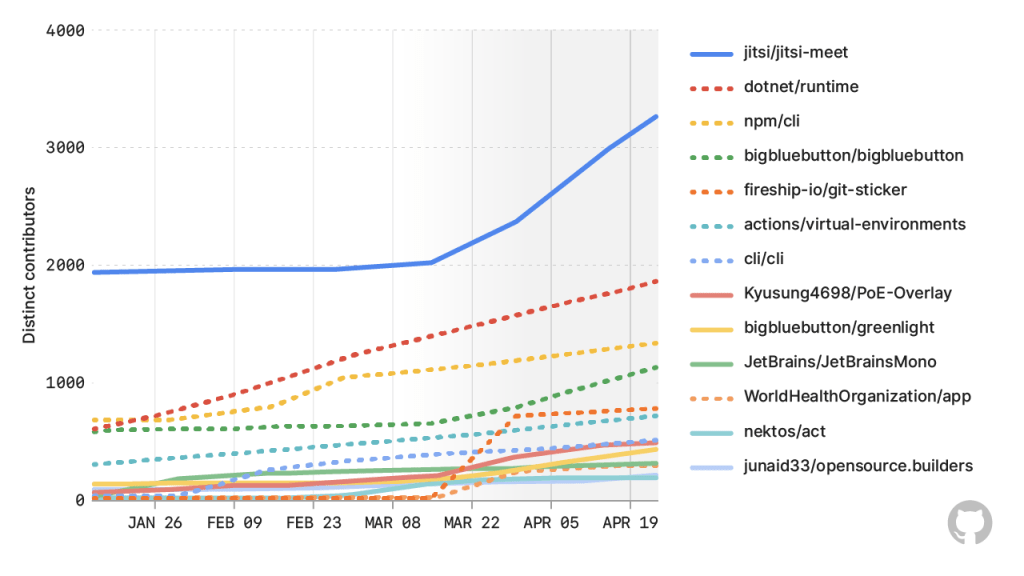This screenshot has height=576, width=1024.
Task: Click the 4000 y-axis tick label
Action: [x=65, y=31]
